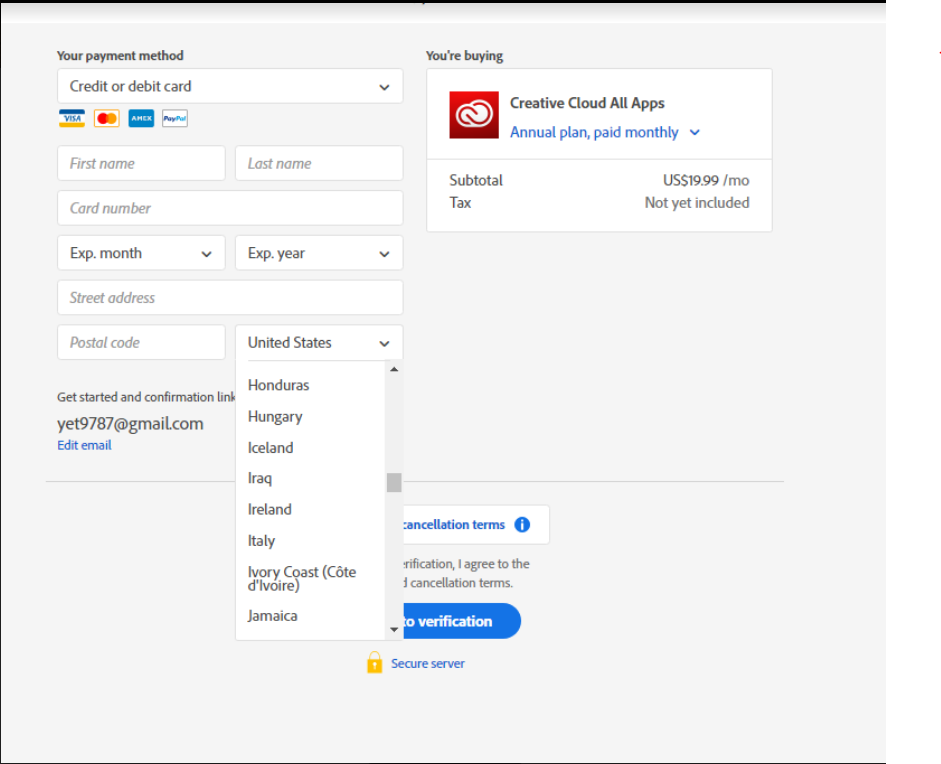This screenshot has width=941, height=764.
Task: Open the payment method dropdown
Action: [230, 86]
